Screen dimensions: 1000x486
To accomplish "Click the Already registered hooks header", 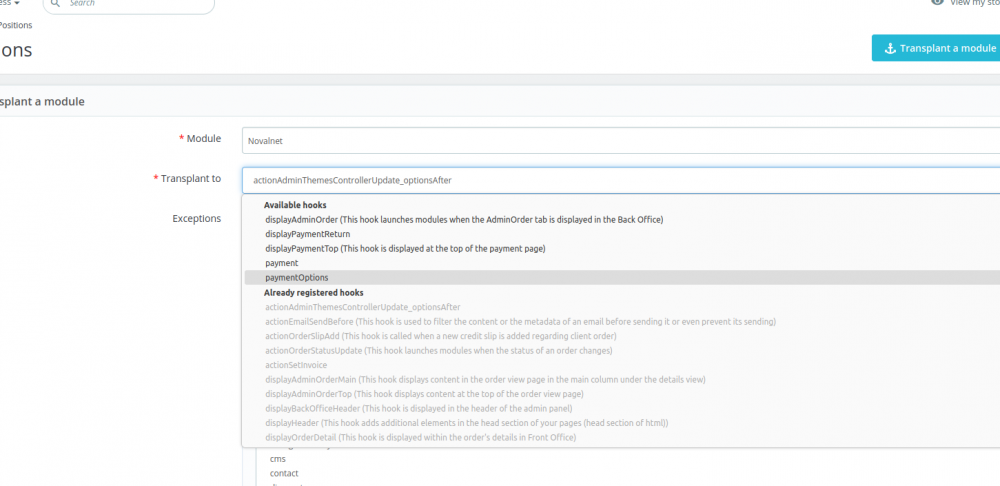I will 314,293.
